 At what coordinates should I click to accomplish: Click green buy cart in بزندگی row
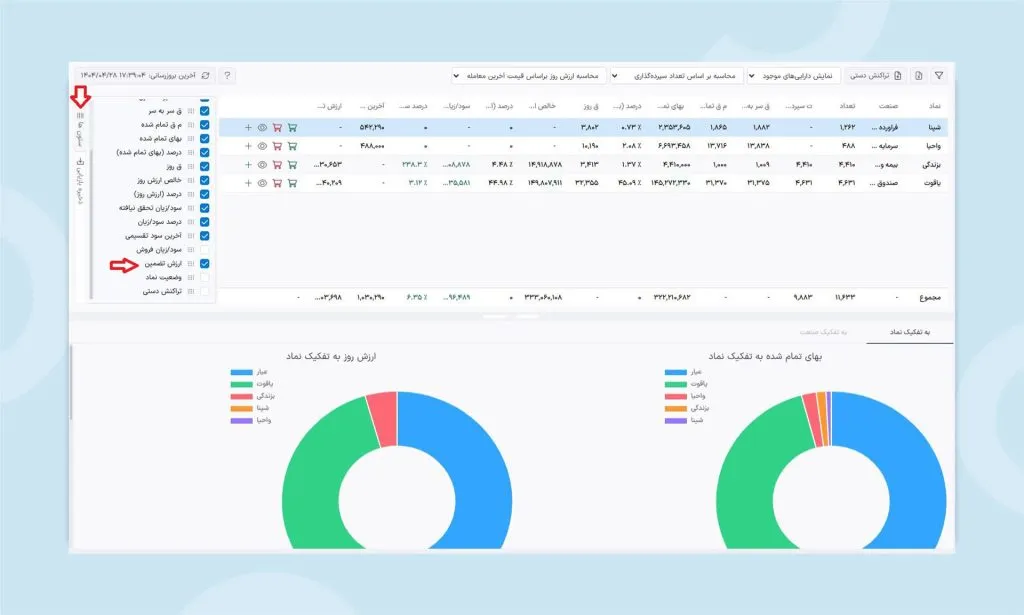click(292, 165)
